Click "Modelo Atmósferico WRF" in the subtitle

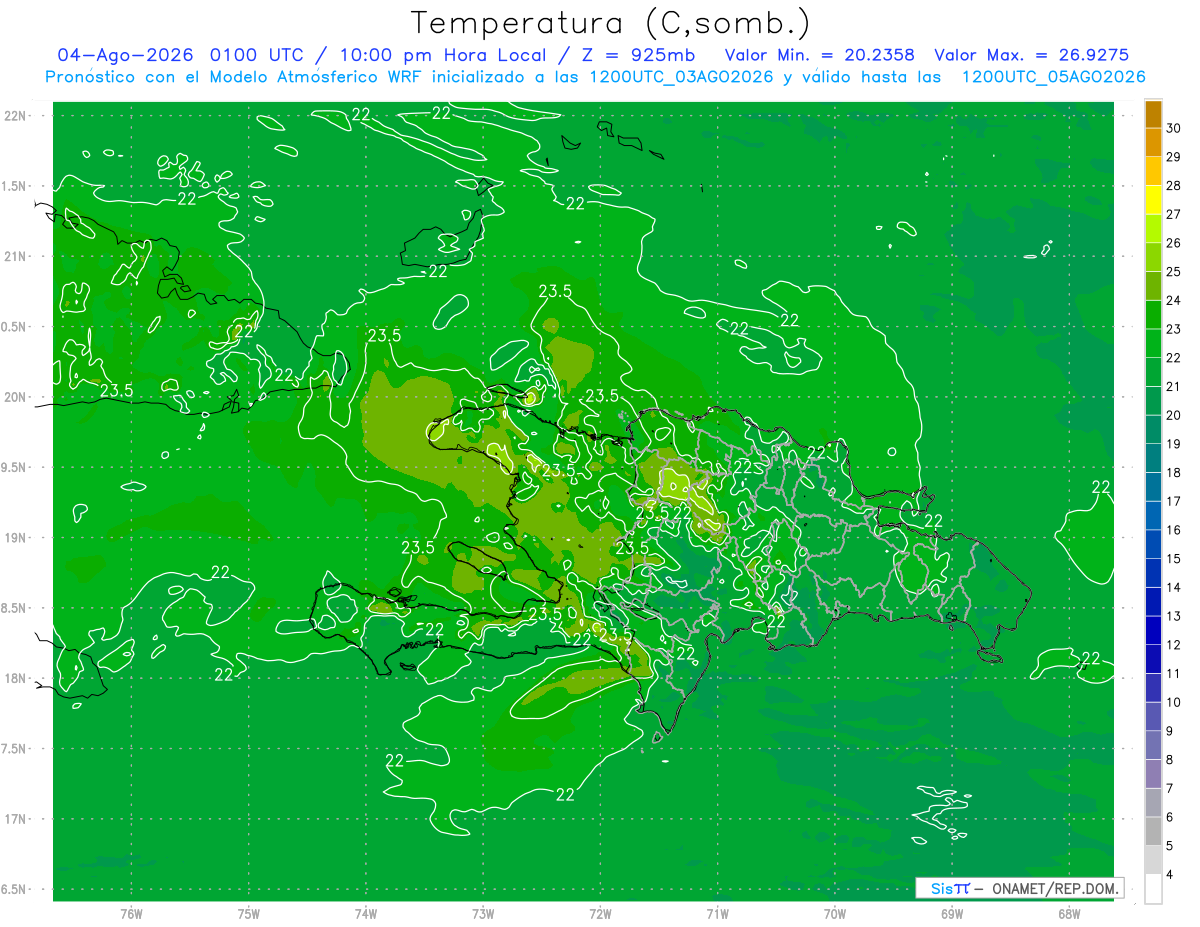(318, 77)
